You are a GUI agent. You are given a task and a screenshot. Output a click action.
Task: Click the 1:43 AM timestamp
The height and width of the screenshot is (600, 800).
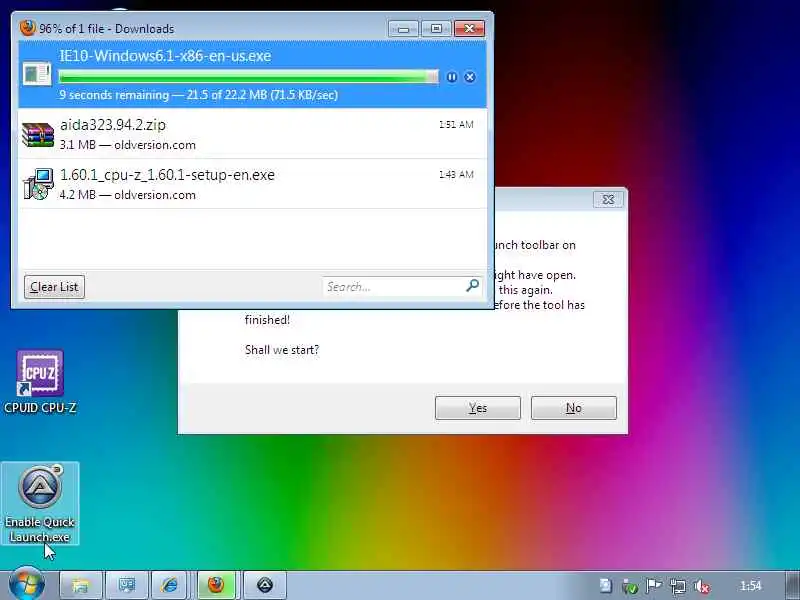456,174
